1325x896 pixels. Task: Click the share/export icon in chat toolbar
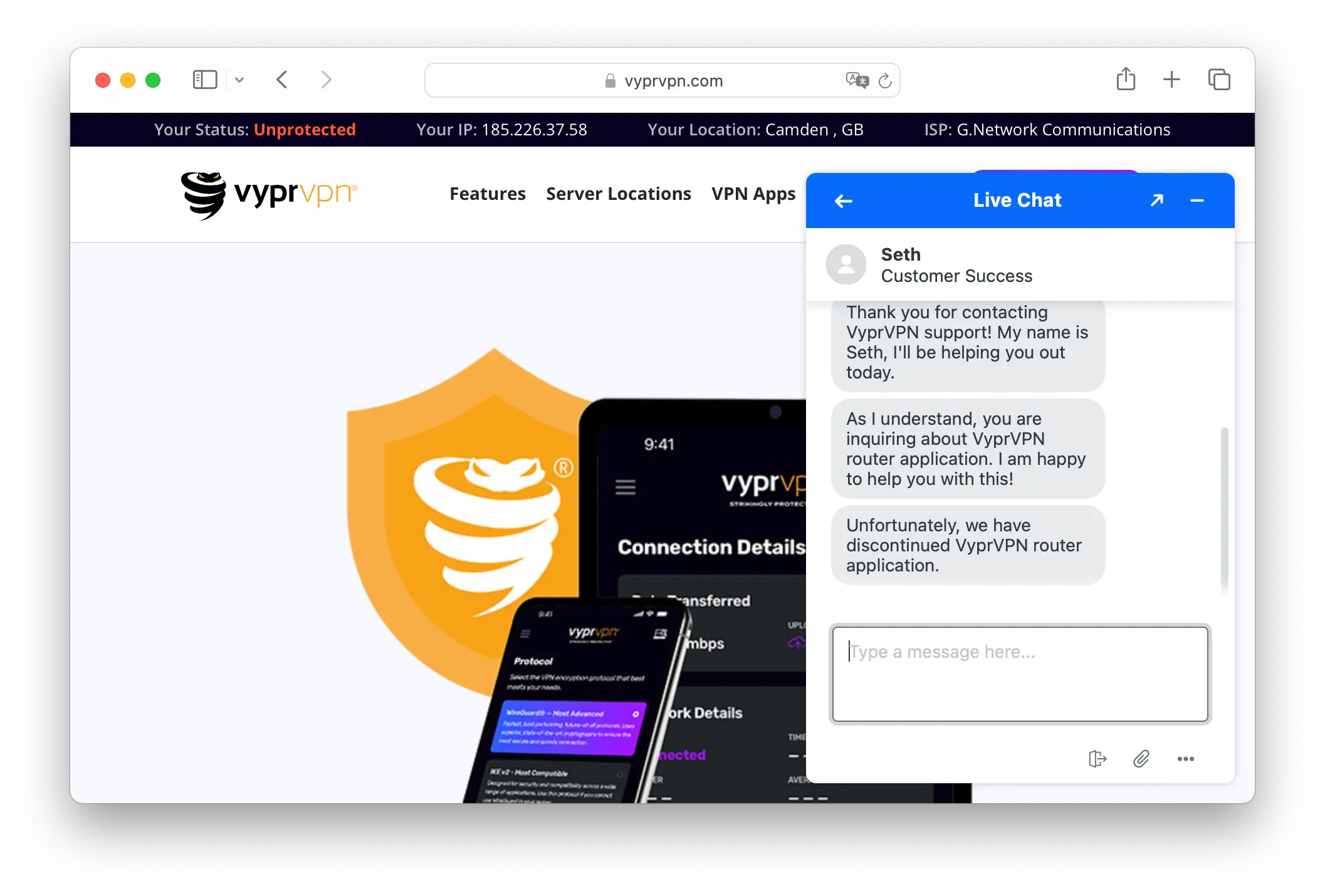tap(1098, 758)
